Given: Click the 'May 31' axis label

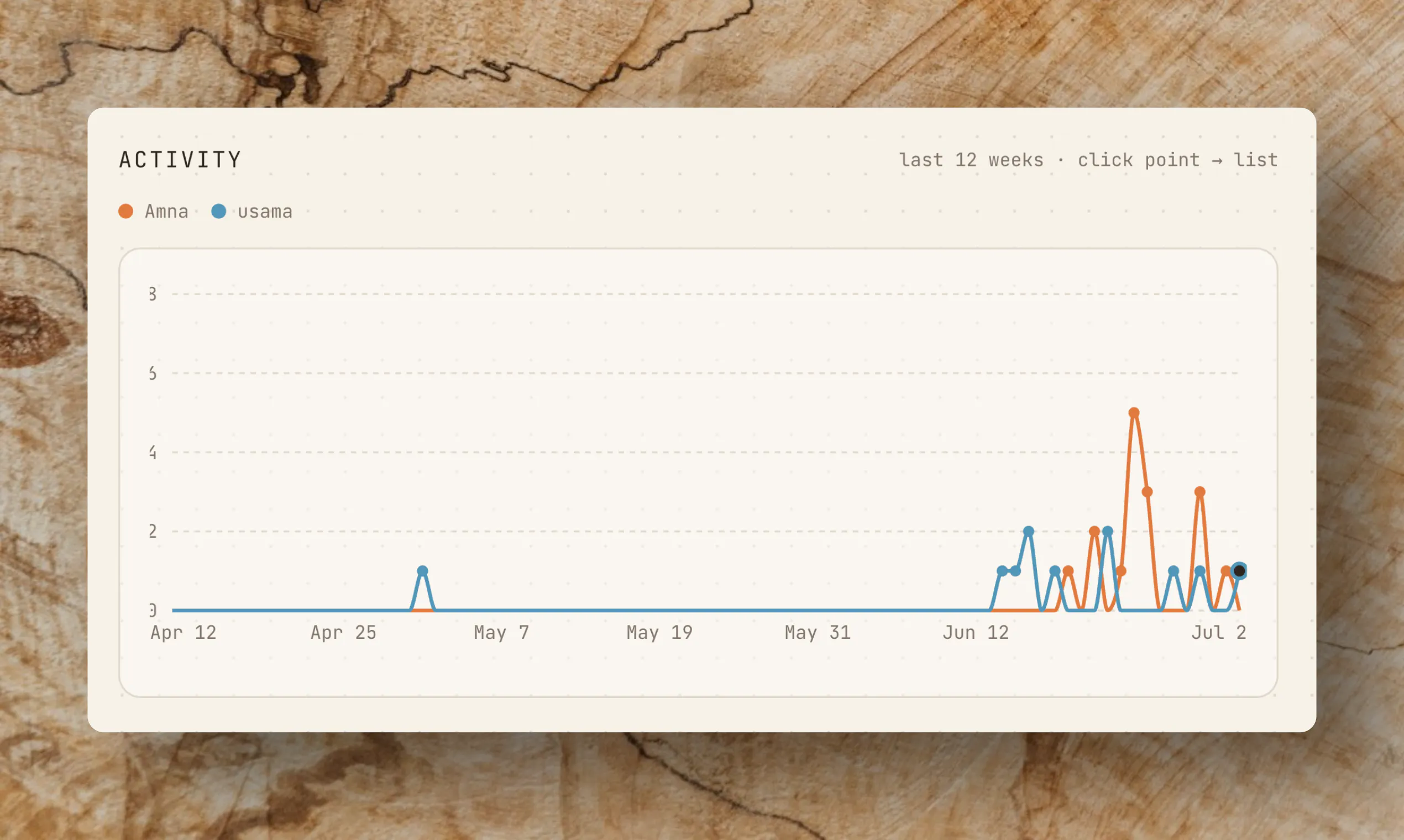Looking at the screenshot, I should pyautogui.click(x=818, y=632).
